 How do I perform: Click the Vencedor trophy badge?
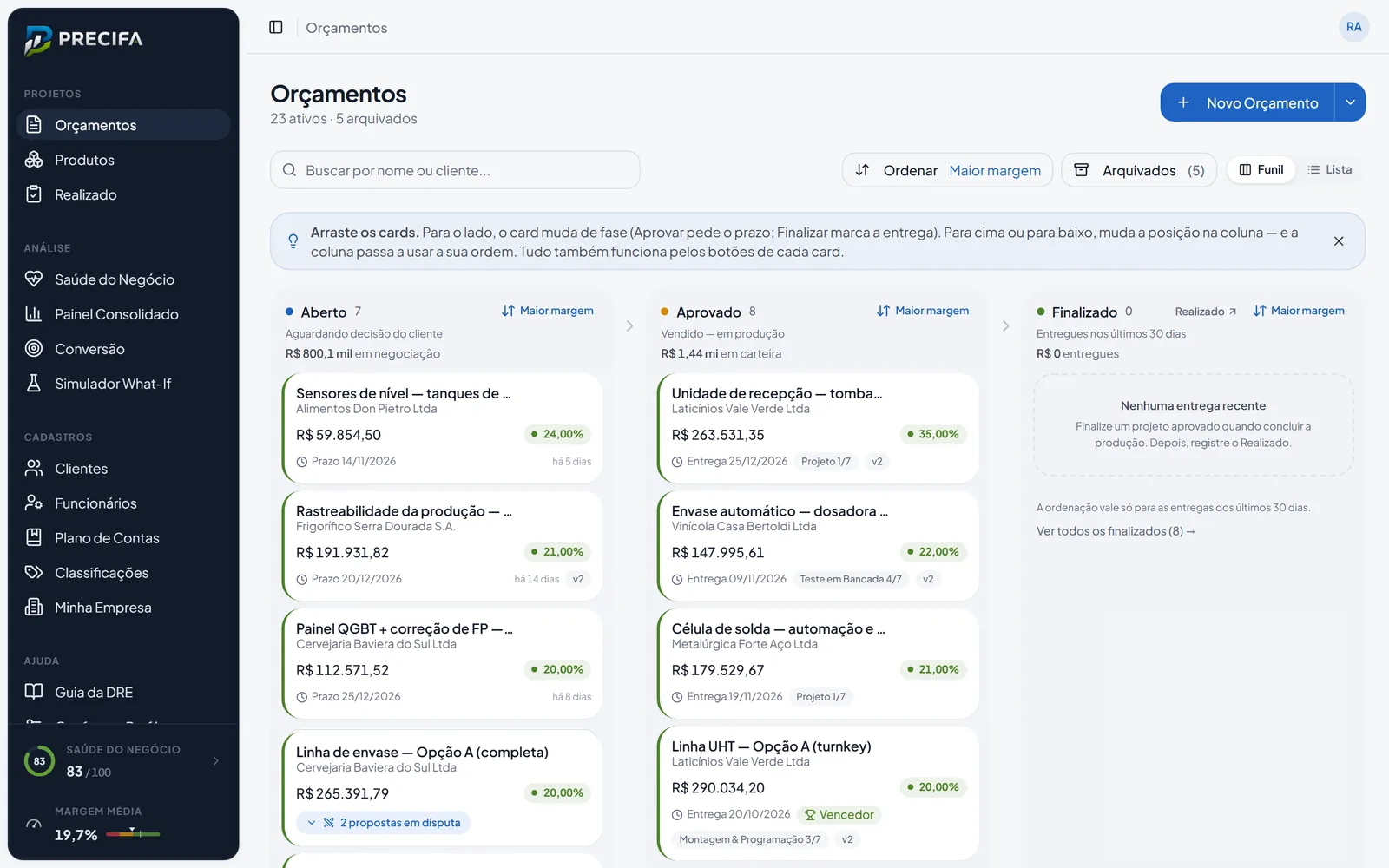tap(839, 815)
